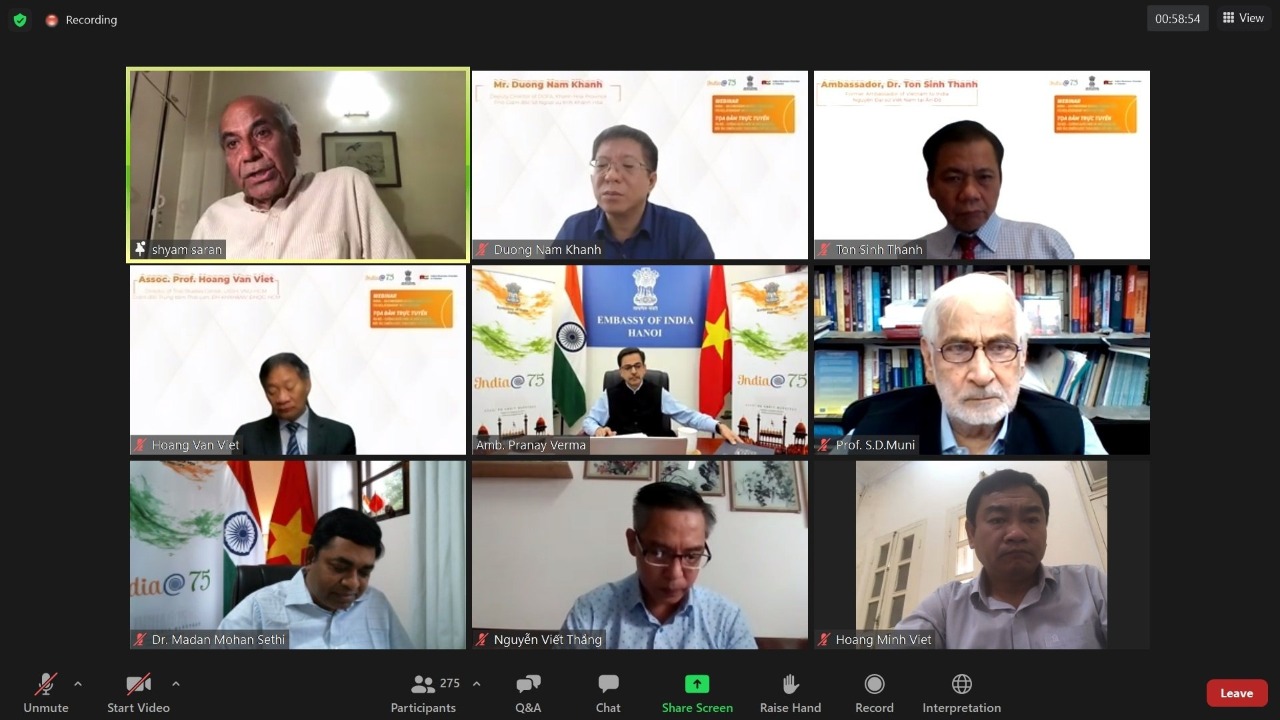Click the red Recording indicator
The width and height of the screenshot is (1280, 720).
(x=81, y=20)
